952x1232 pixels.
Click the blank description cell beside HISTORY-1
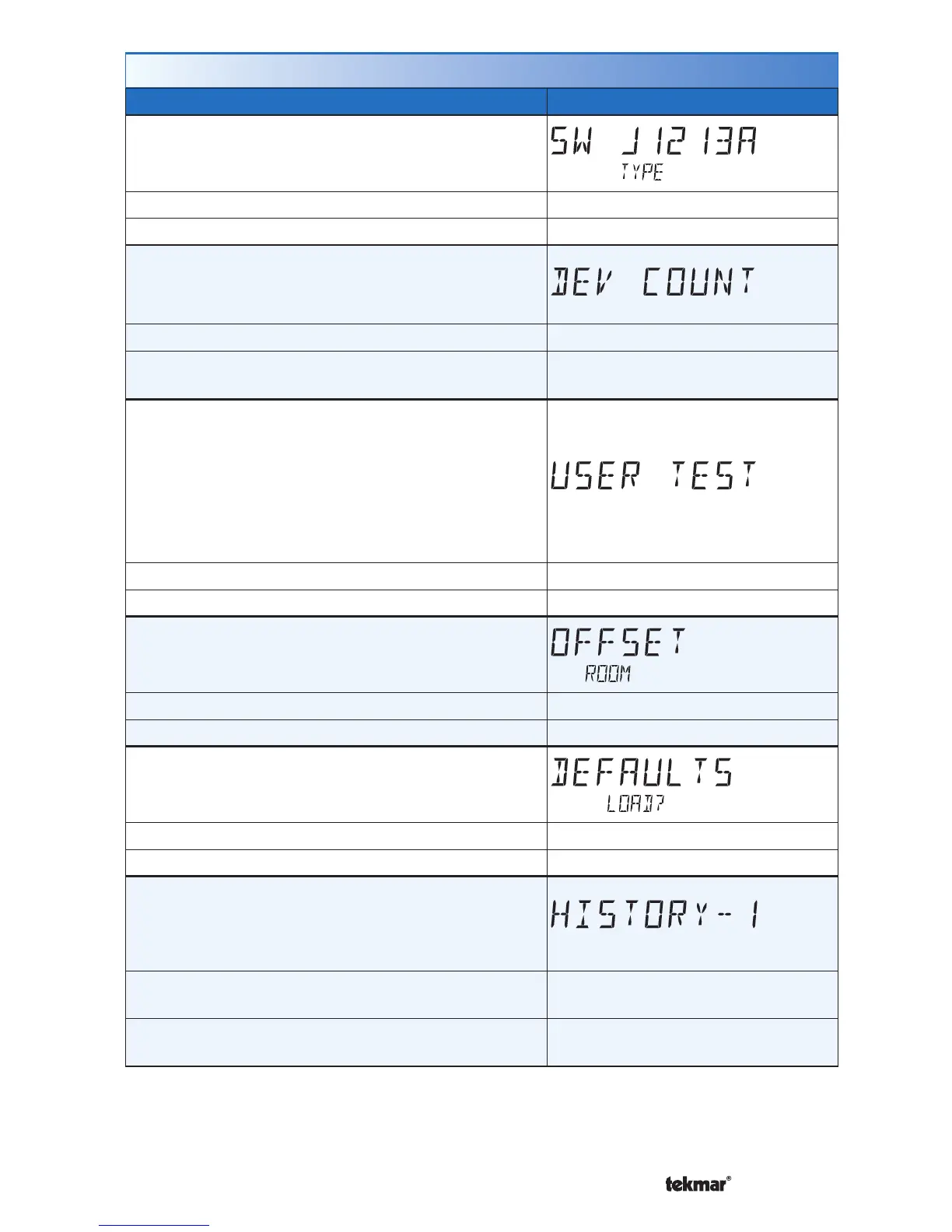336,923
